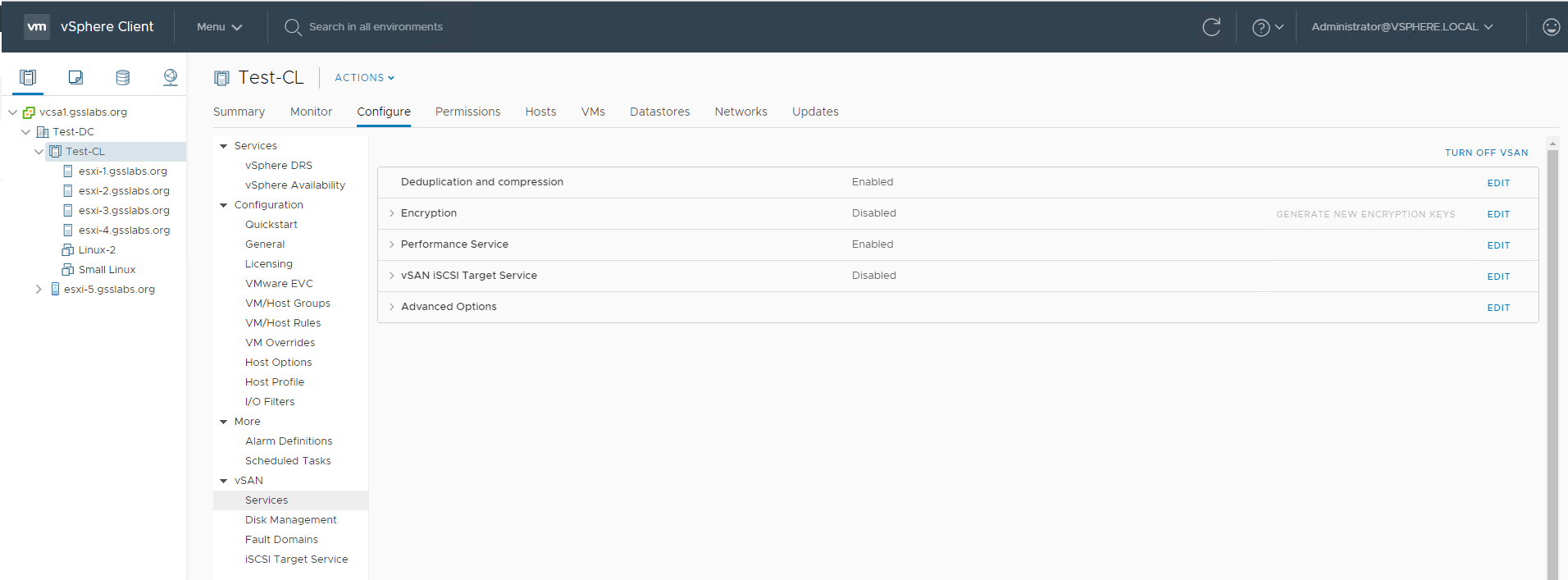Viewport: 1568px width, 580px height.
Task: Click the refresh icon in top bar
Action: [1211, 27]
